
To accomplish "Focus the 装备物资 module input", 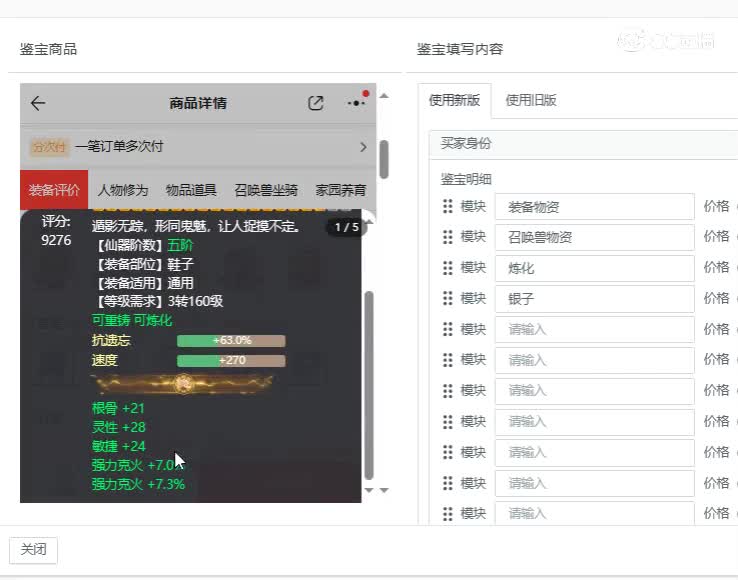I will tap(594, 207).
